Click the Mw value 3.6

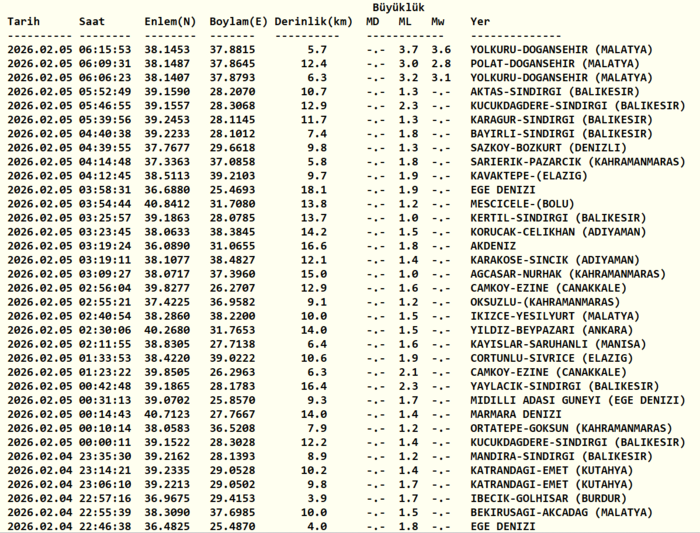tap(440, 49)
